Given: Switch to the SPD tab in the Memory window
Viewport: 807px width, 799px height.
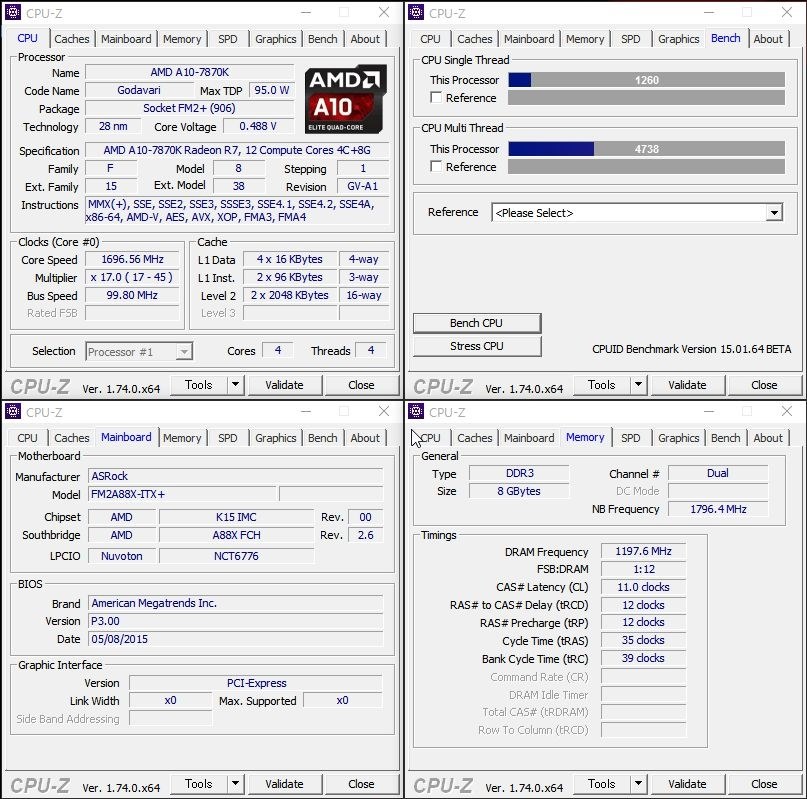Looking at the screenshot, I should 631,437.
